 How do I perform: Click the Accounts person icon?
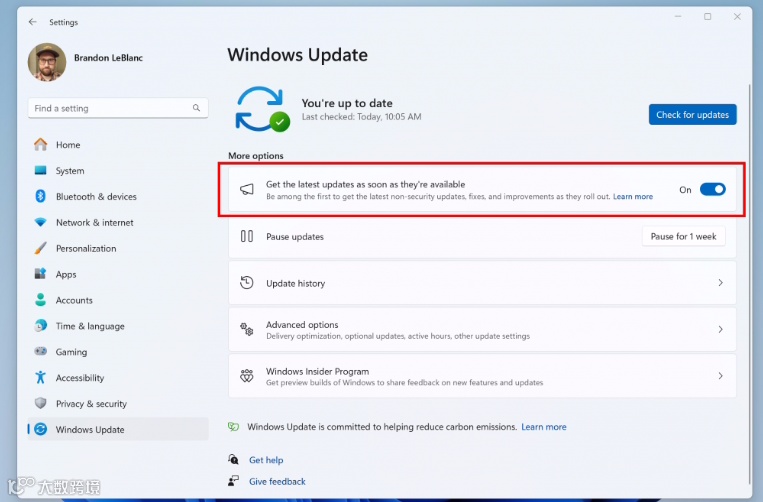pyautogui.click(x=40, y=300)
